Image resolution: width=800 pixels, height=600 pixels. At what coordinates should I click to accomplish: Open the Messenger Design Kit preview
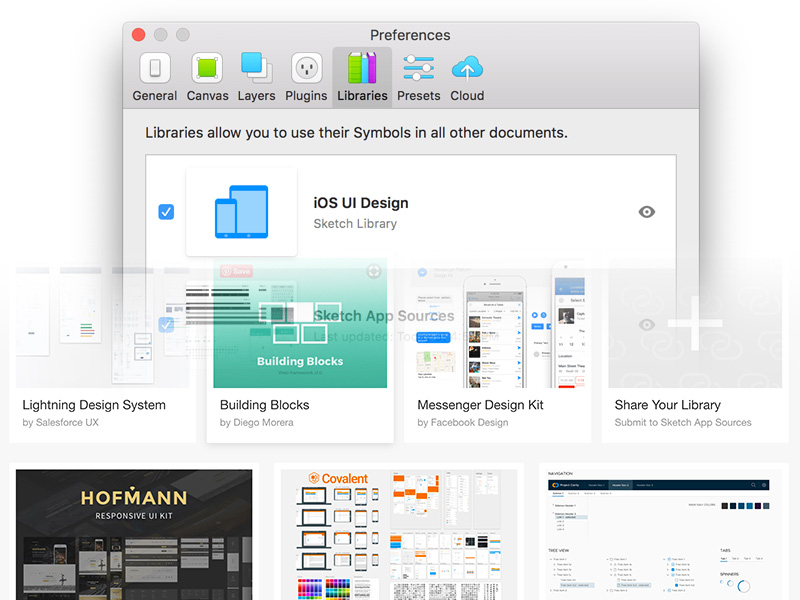click(497, 326)
